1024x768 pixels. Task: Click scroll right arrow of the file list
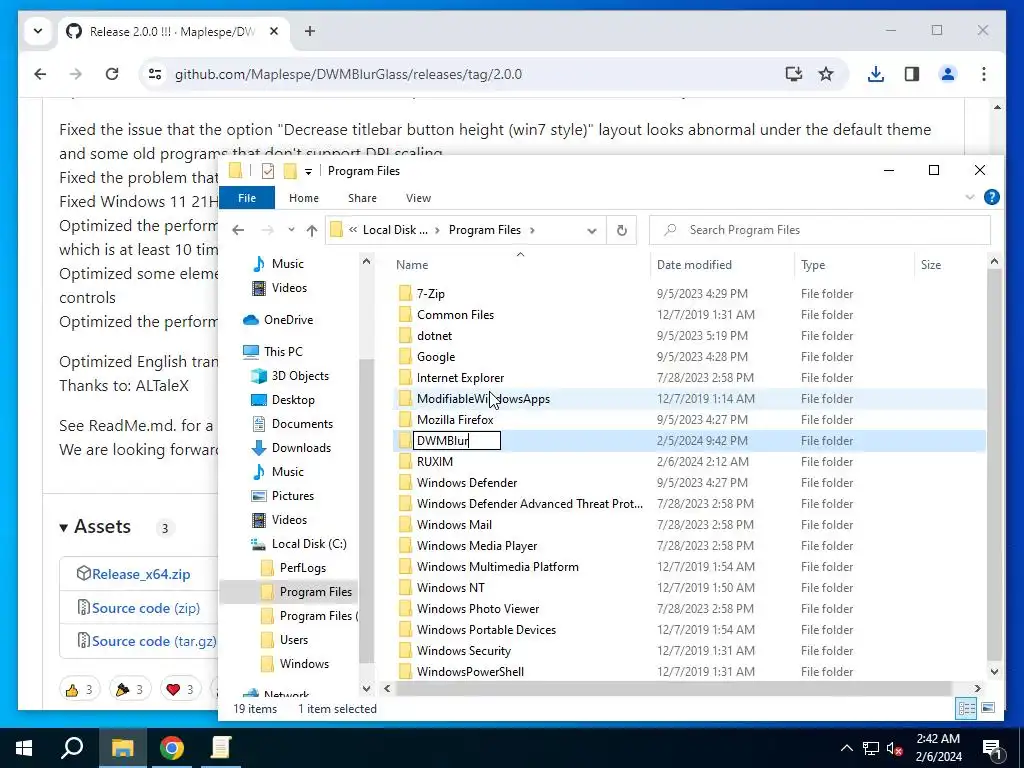pos(977,688)
